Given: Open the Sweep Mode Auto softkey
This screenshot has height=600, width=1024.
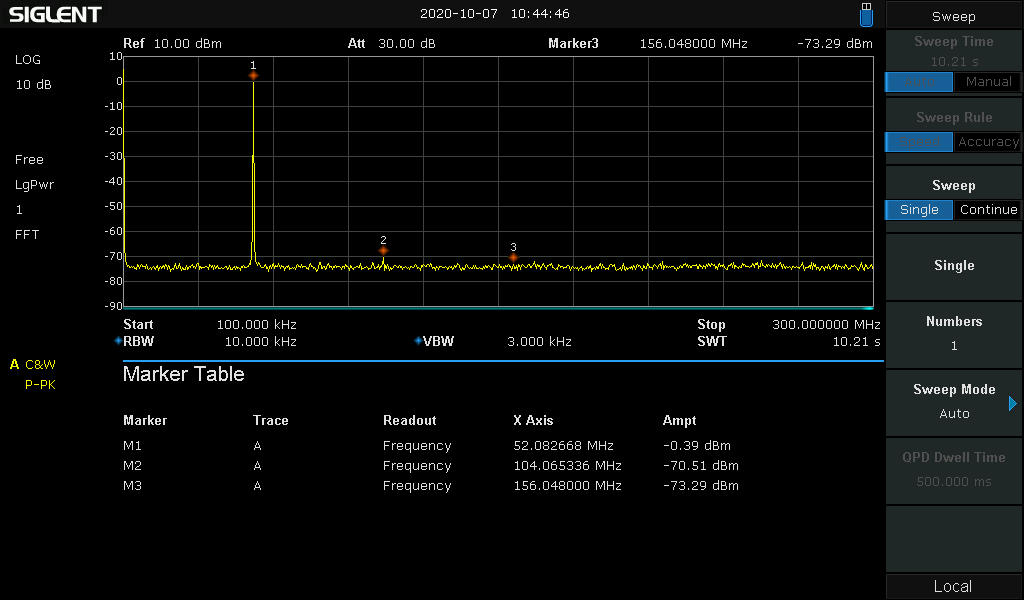Looking at the screenshot, I should pos(953,402).
